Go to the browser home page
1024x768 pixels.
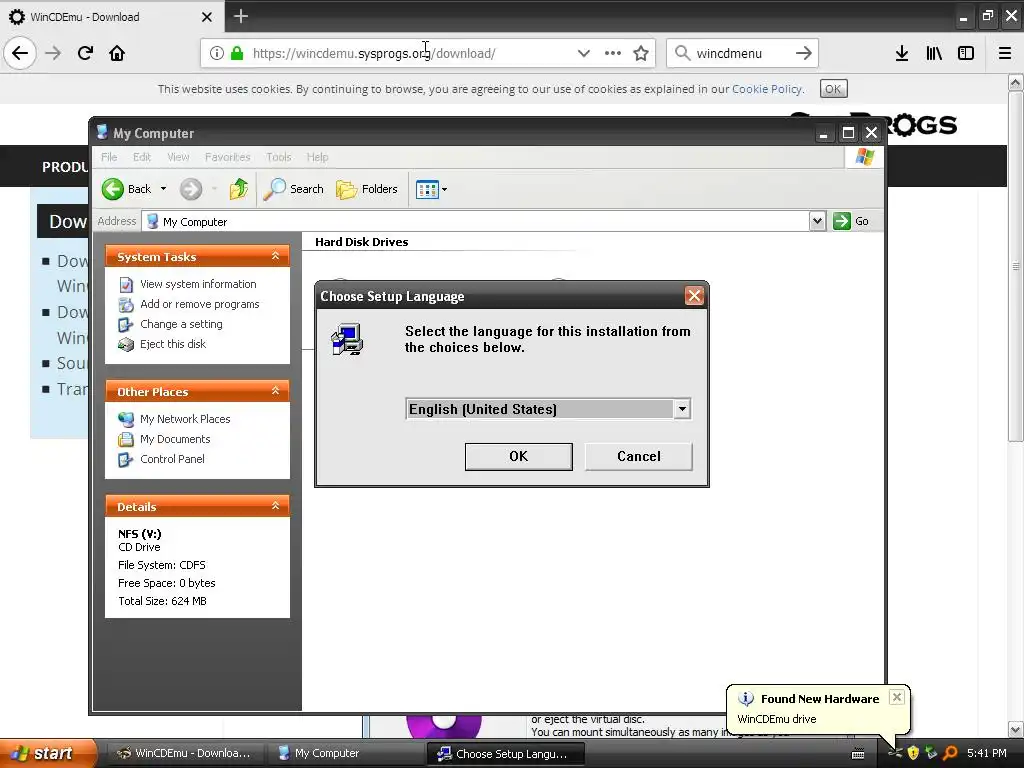click(x=117, y=53)
